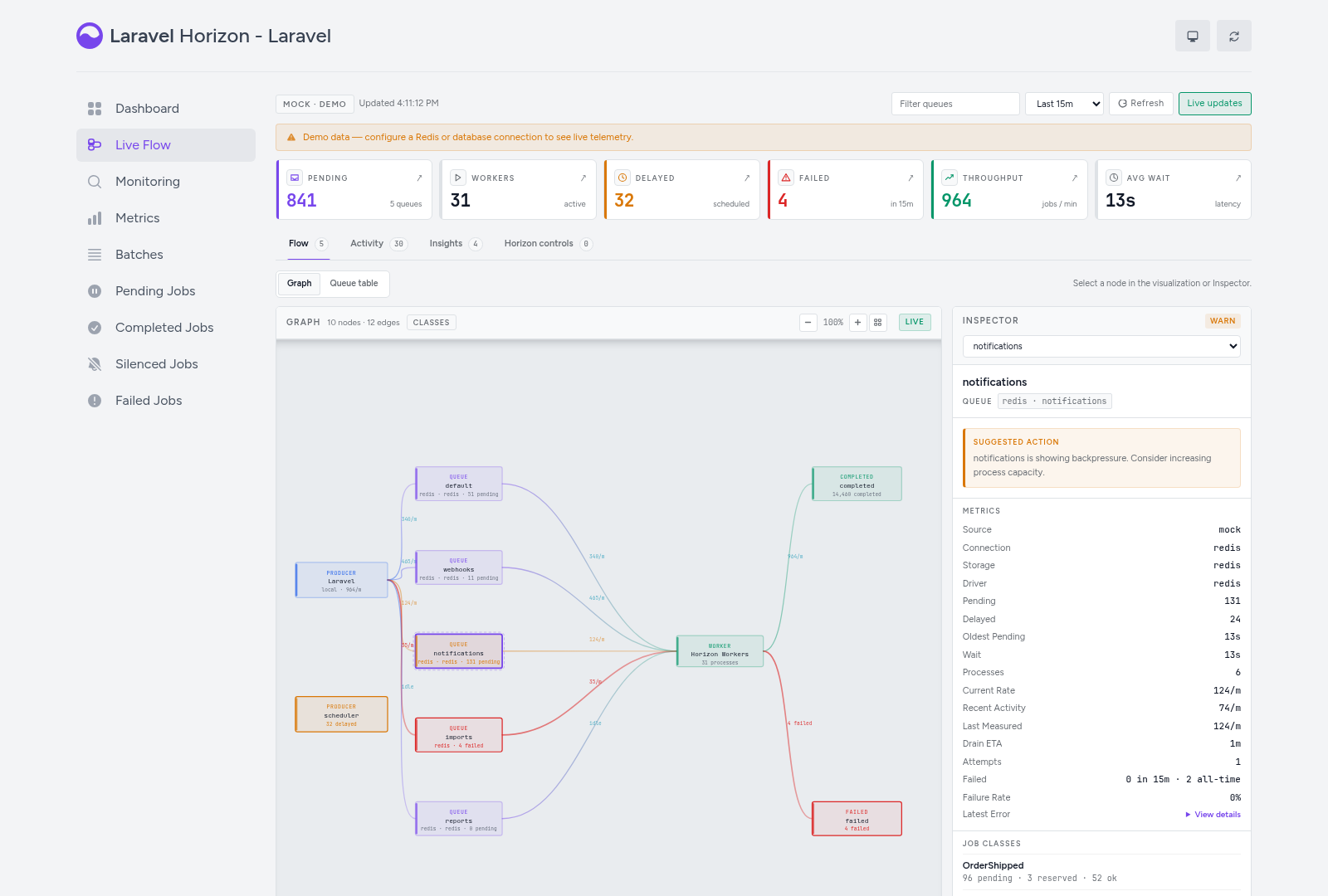Select the Laravel producer node in graph
Screen dimensions: 1328x896
tap(341, 580)
